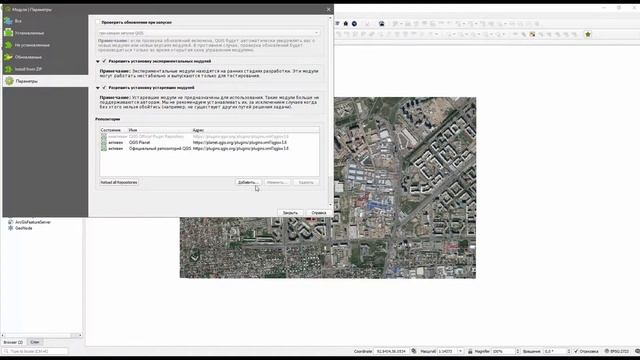Viewport: 640px width, 360px height.
Task: Click the blue circular icon in main toolbar
Action: 354,24
